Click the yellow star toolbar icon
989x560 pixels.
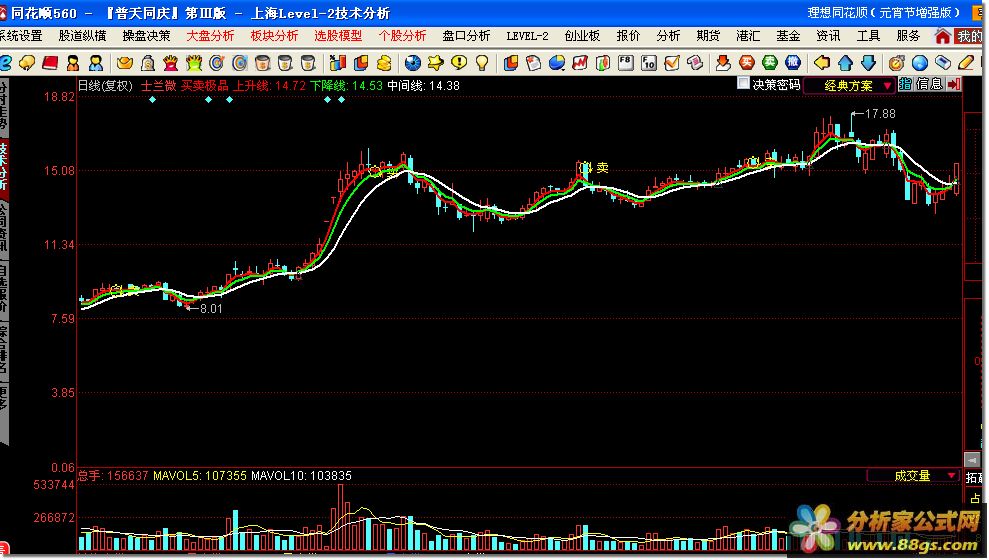[435, 62]
